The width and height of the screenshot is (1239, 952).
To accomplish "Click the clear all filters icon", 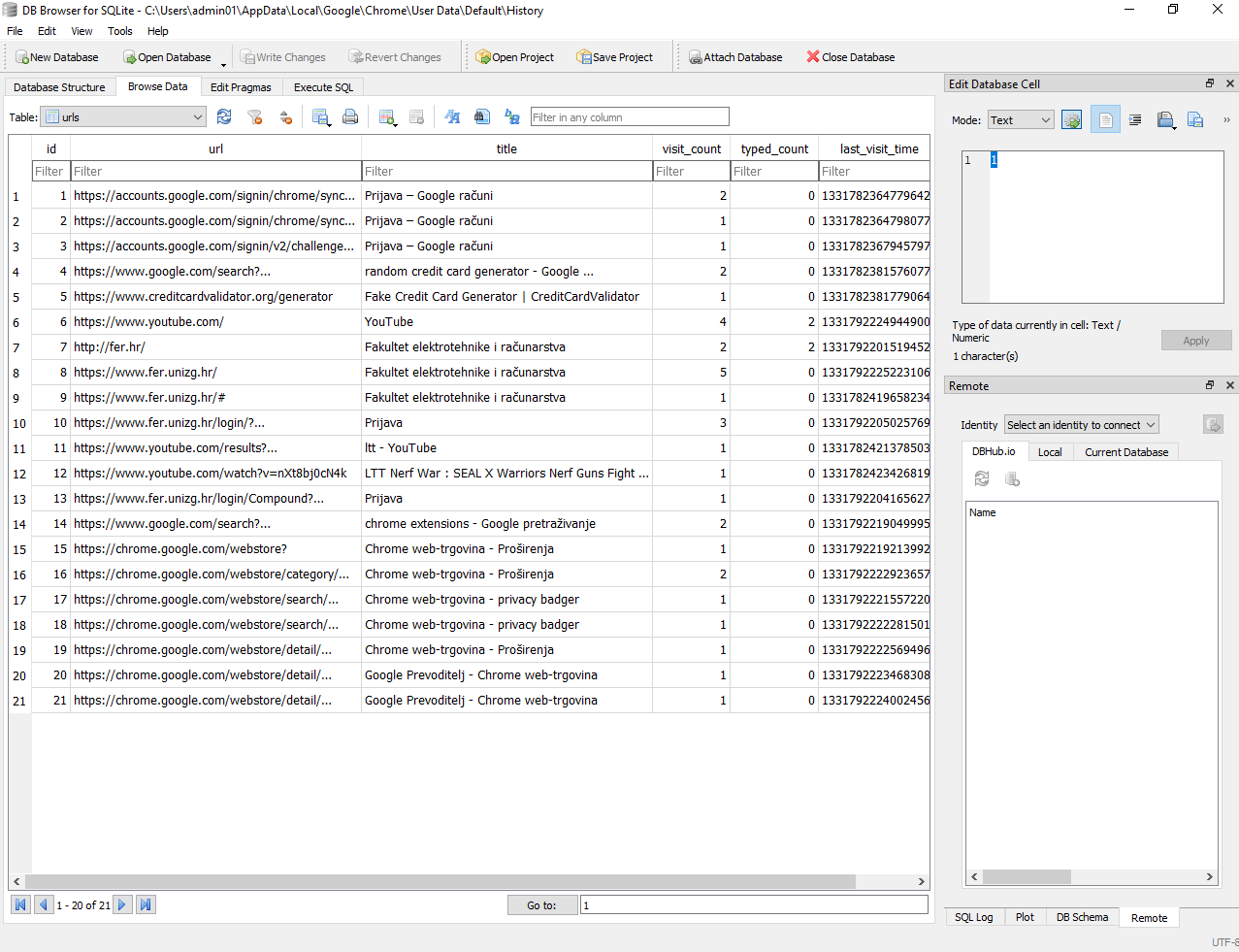I will (254, 117).
